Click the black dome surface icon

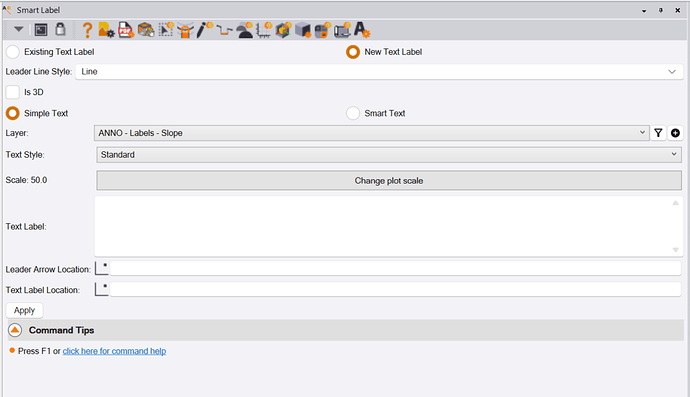[244, 30]
